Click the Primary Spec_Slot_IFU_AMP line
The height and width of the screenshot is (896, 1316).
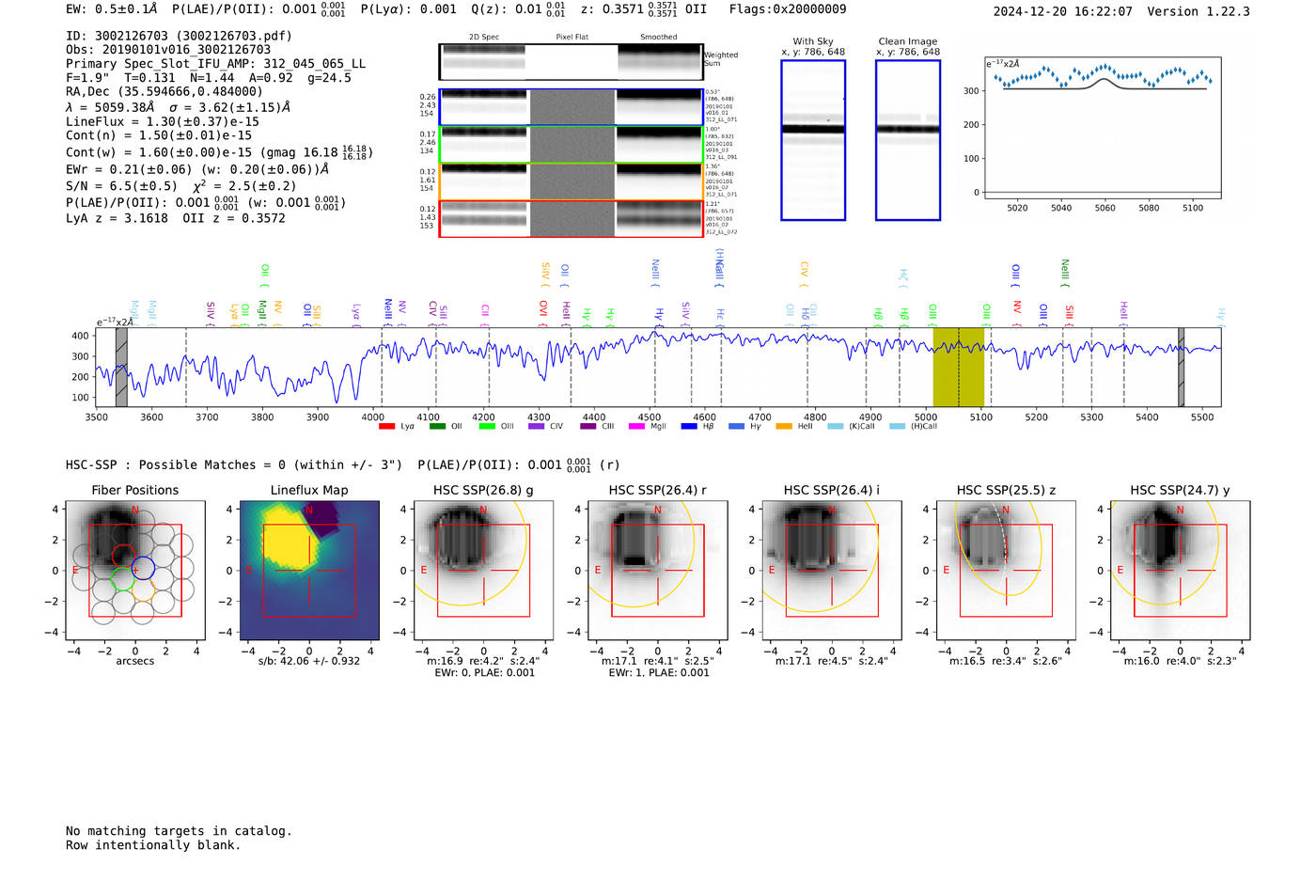tap(216, 64)
